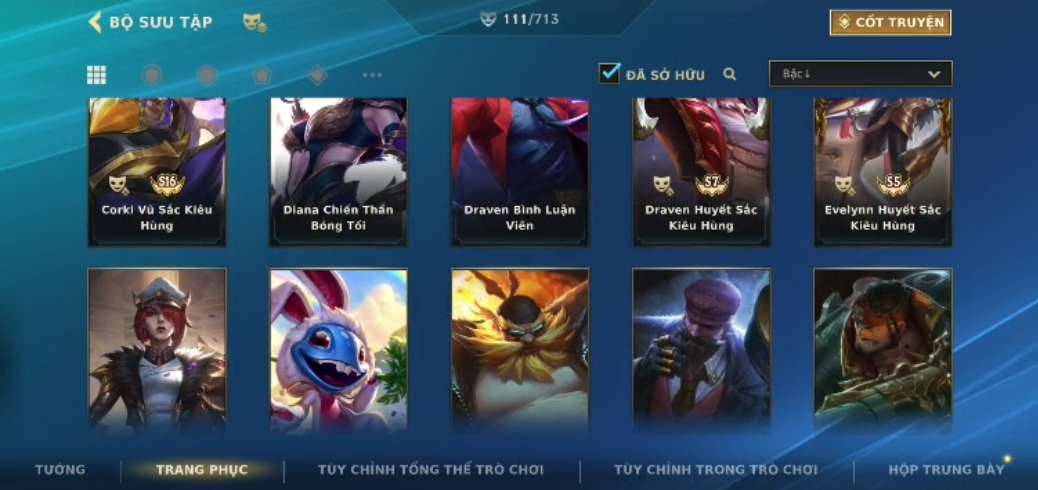Viewport: 1038px width, 490px height.
Task: Open the skin mask coin icon
Action: (x=254, y=23)
